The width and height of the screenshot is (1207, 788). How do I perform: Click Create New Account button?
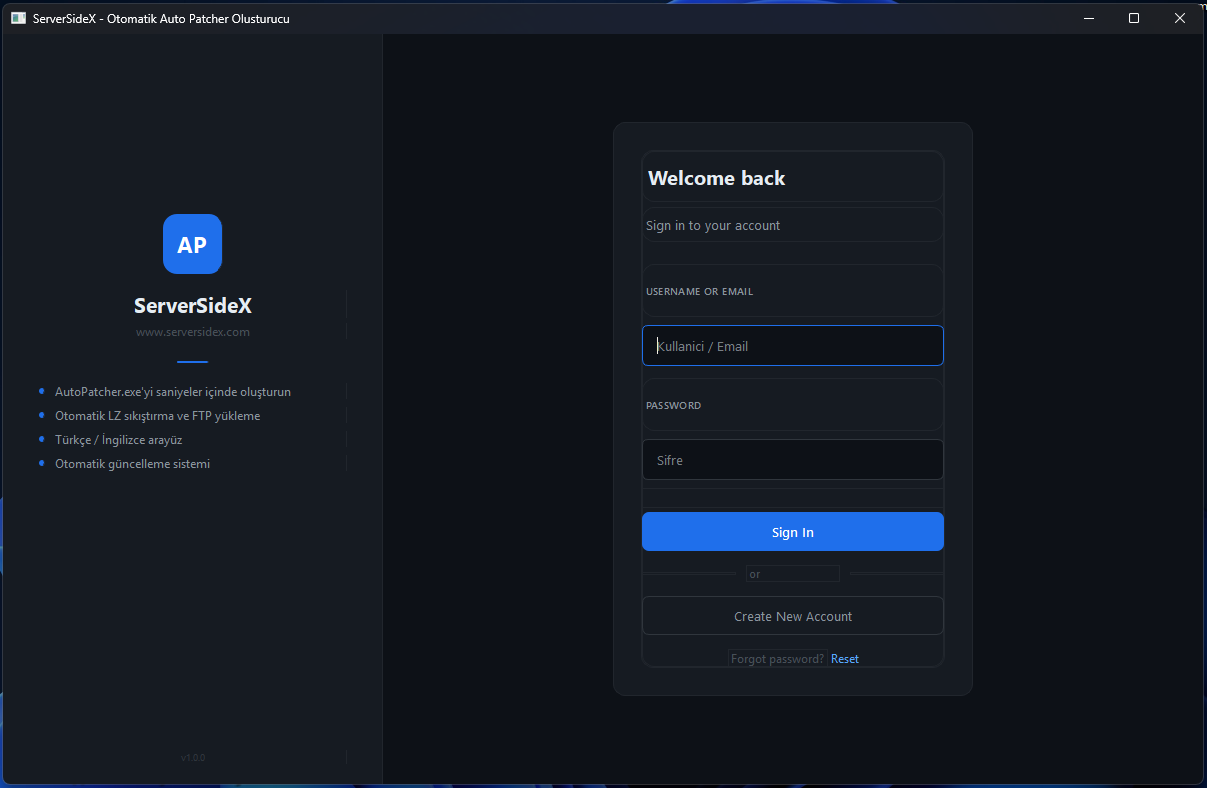793,616
